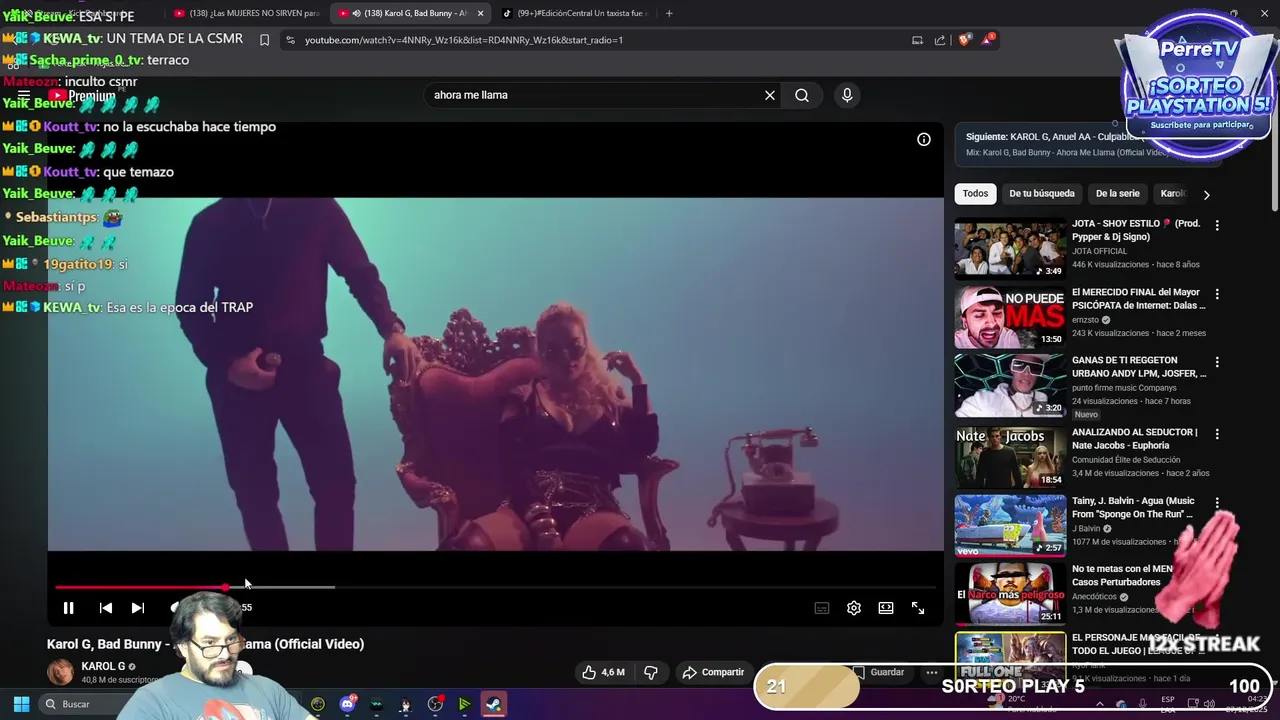Open Brave Rewards triangle icon
Screen dimensions: 1280x720
pyautogui.click(x=989, y=39)
